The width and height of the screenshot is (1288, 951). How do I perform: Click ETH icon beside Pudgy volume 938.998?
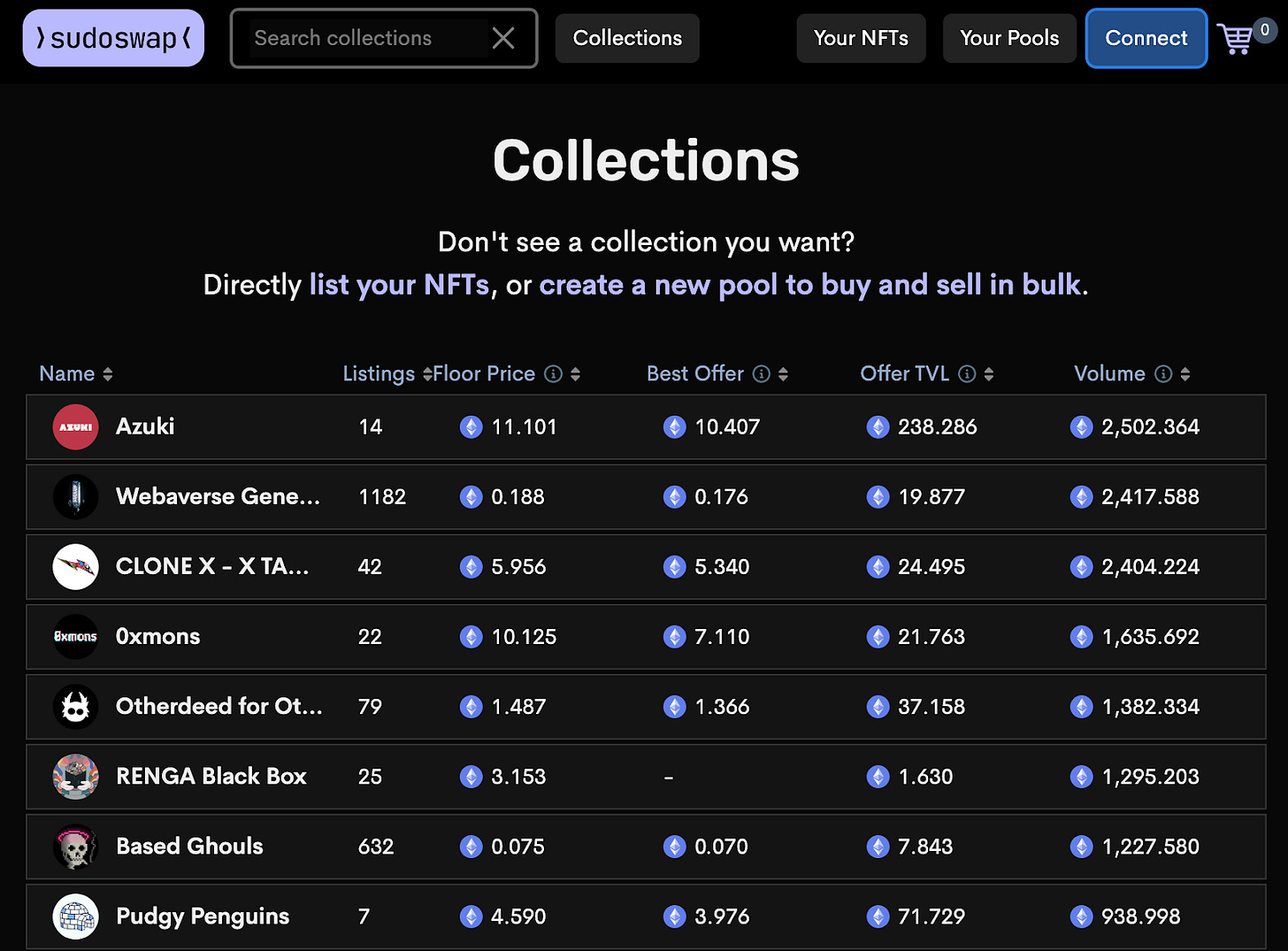(1082, 916)
